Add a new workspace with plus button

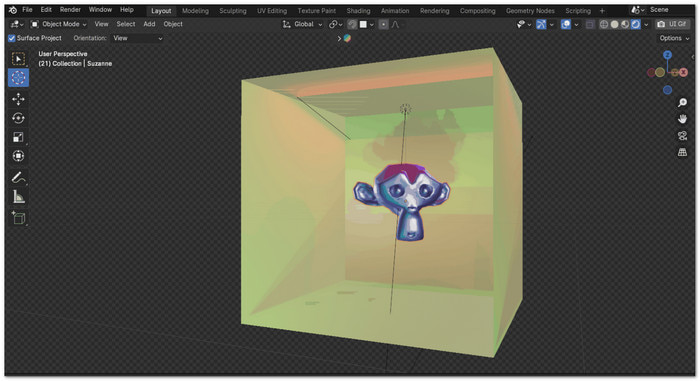[x=602, y=11]
